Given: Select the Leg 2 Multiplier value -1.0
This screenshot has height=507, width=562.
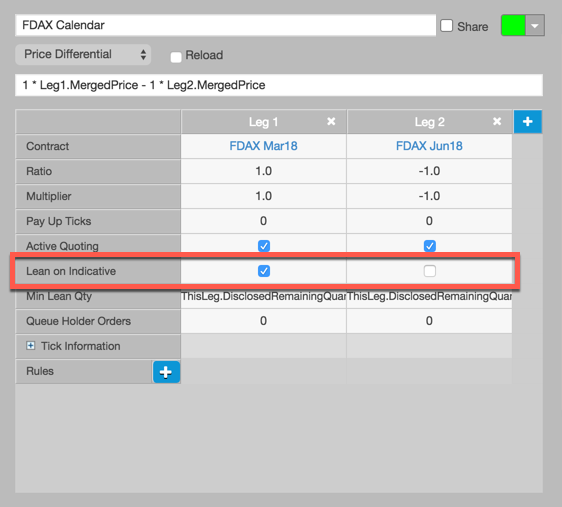Looking at the screenshot, I should point(429,196).
